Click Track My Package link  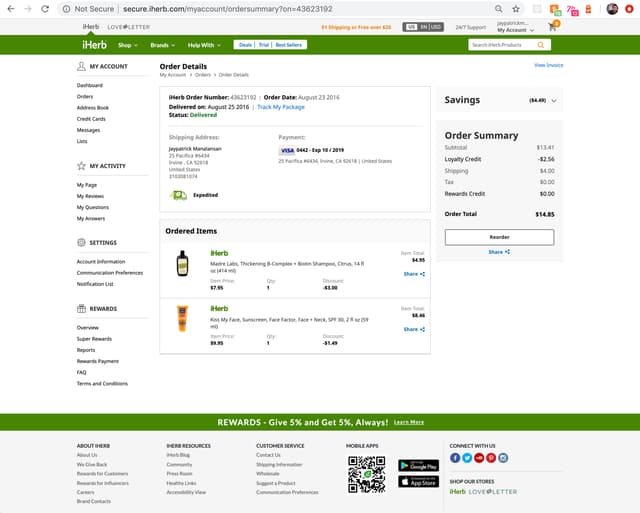click(x=281, y=107)
